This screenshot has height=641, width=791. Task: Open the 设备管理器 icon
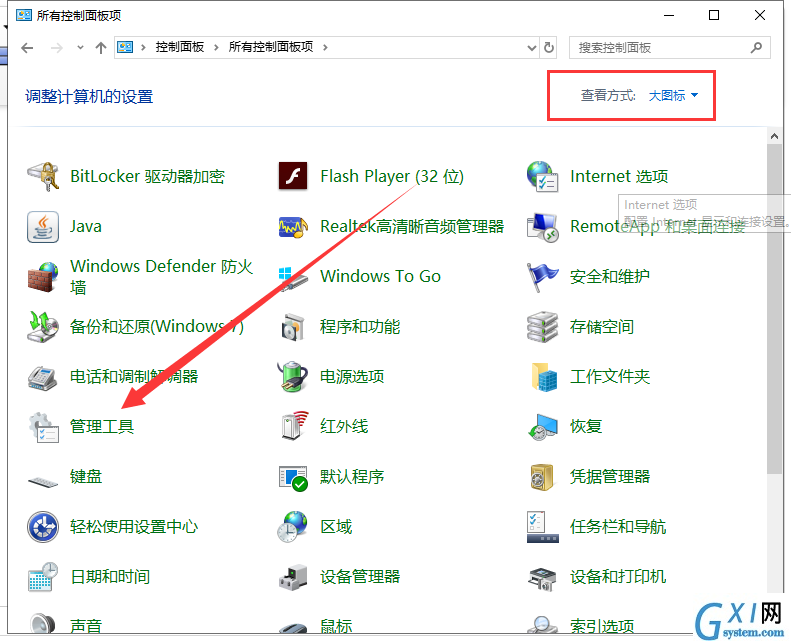(293, 577)
